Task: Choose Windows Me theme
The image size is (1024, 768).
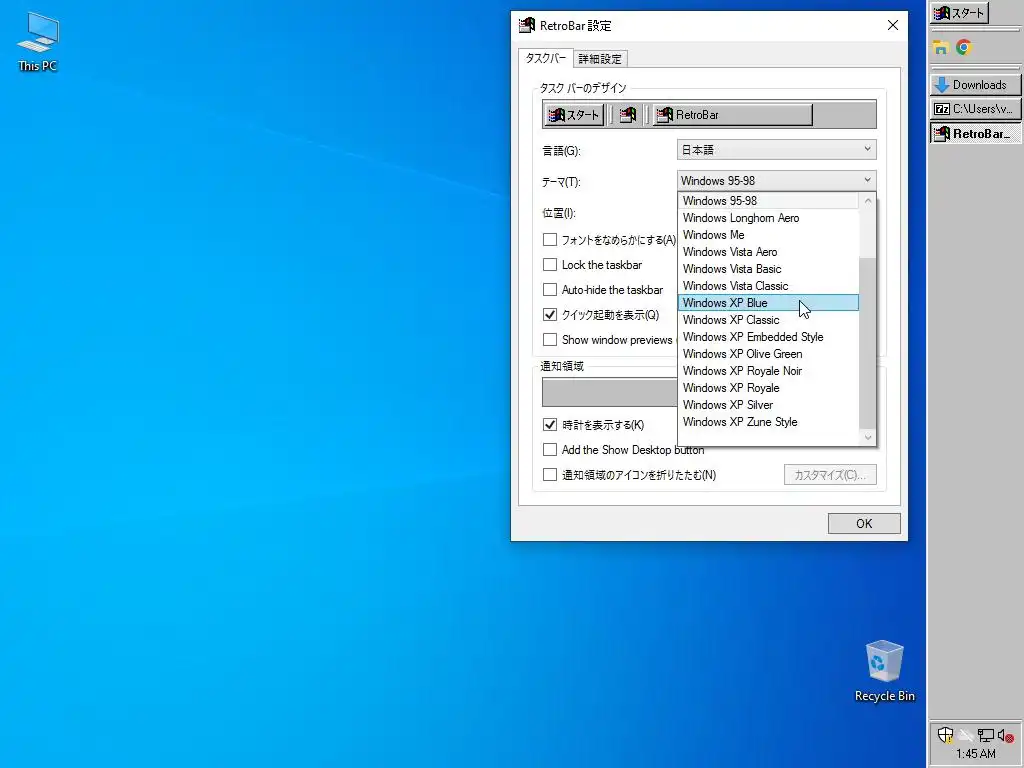Action: tap(769, 234)
